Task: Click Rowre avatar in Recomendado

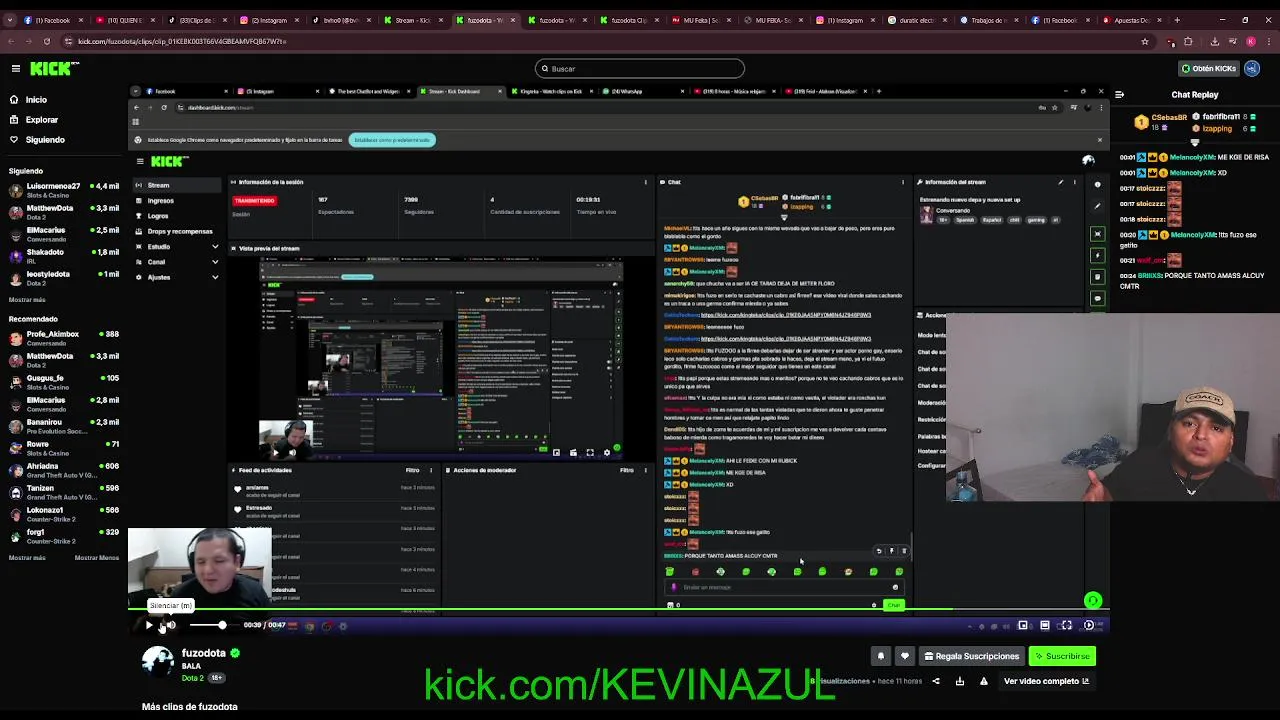Action: pos(15,448)
